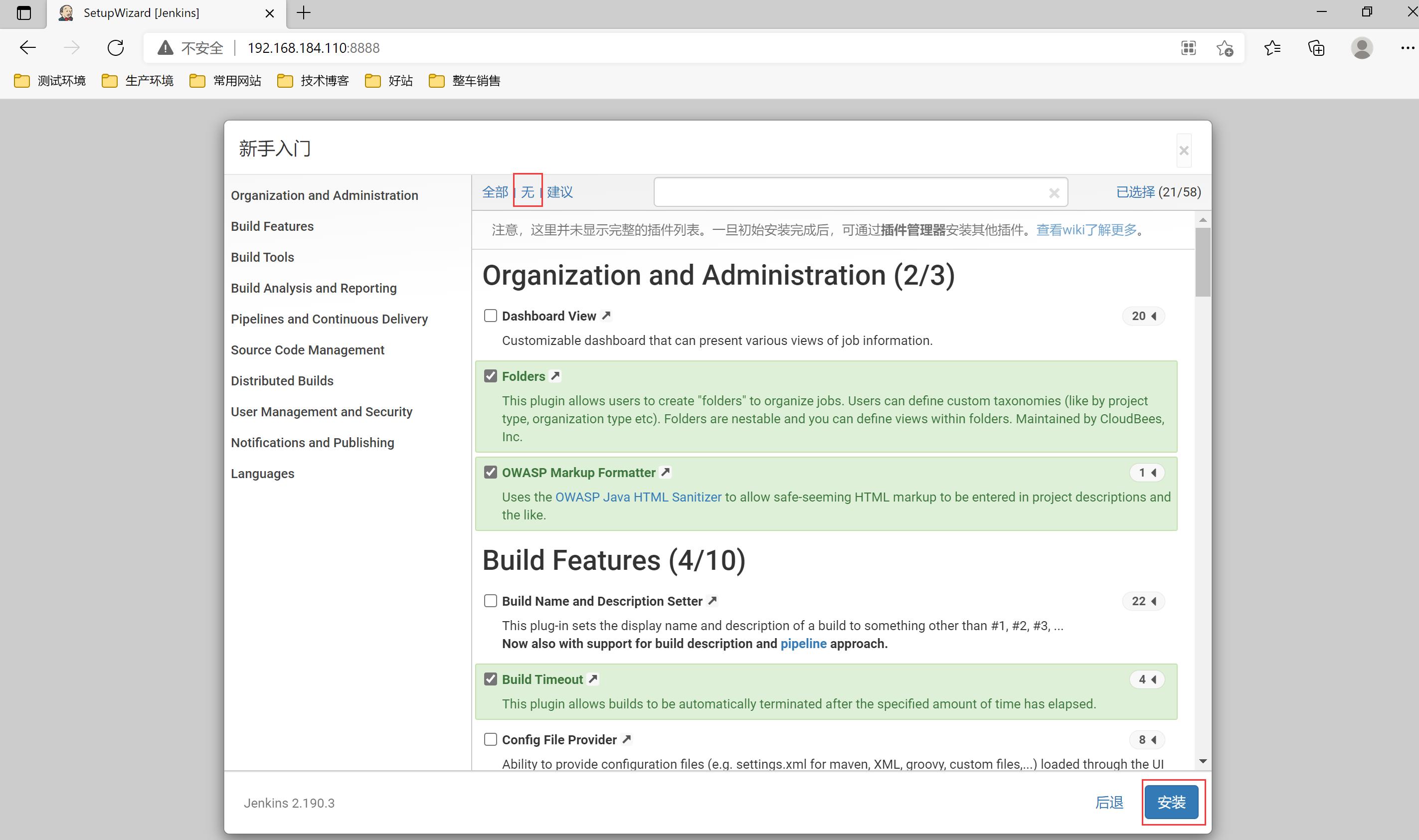Open the browser tab actions menu icon
The width and height of the screenshot is (1419, 840).
24,13
